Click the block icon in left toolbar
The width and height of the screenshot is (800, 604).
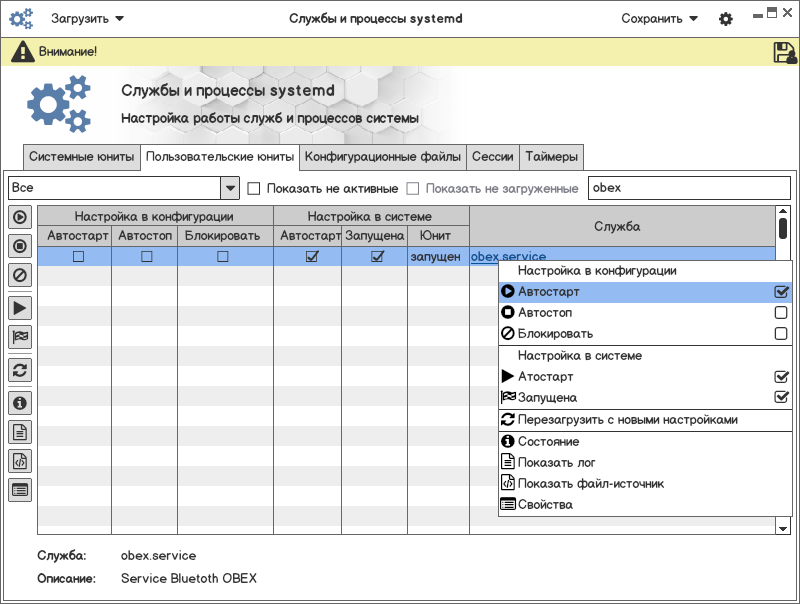[20, 273]
